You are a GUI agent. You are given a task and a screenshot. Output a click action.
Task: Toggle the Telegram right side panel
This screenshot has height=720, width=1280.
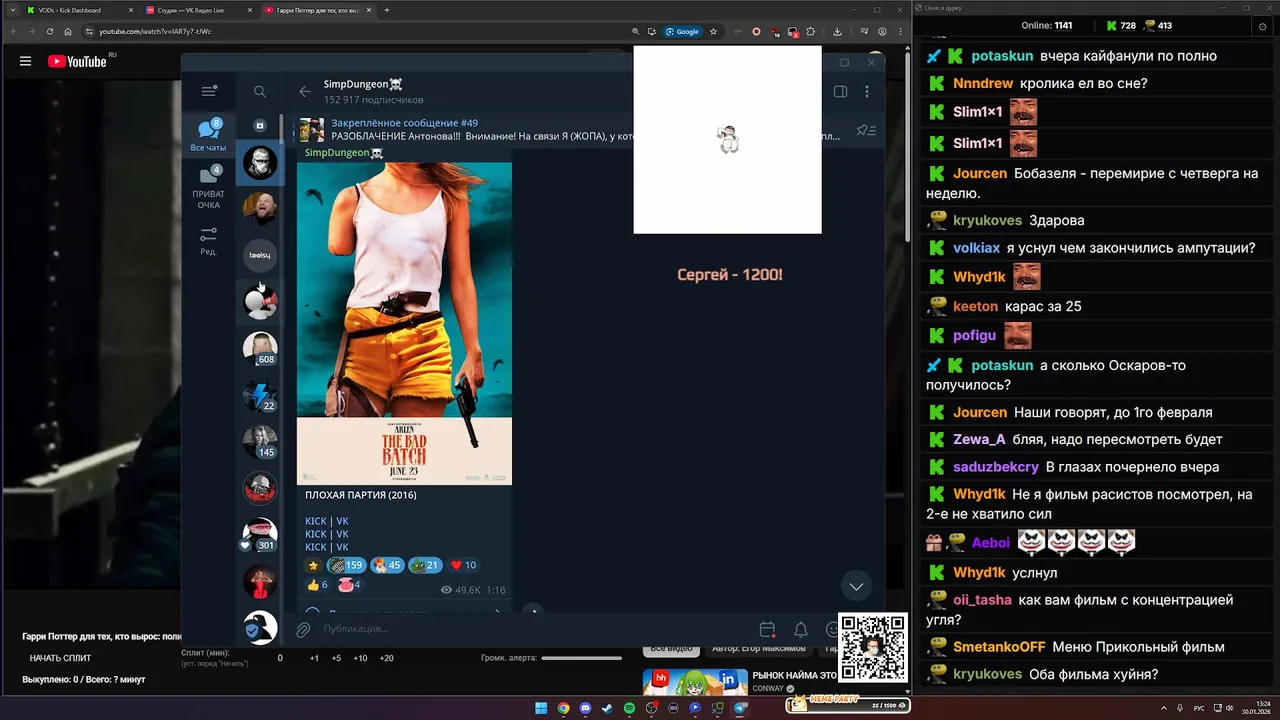point(841,91)
